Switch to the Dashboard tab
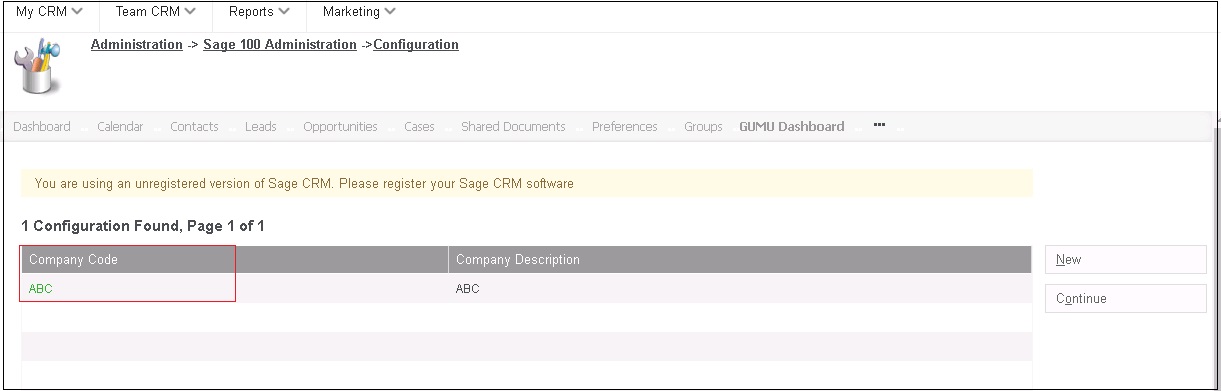This screenshot has height=391, width=1221. pyautogui.click(x=42, y=127)
